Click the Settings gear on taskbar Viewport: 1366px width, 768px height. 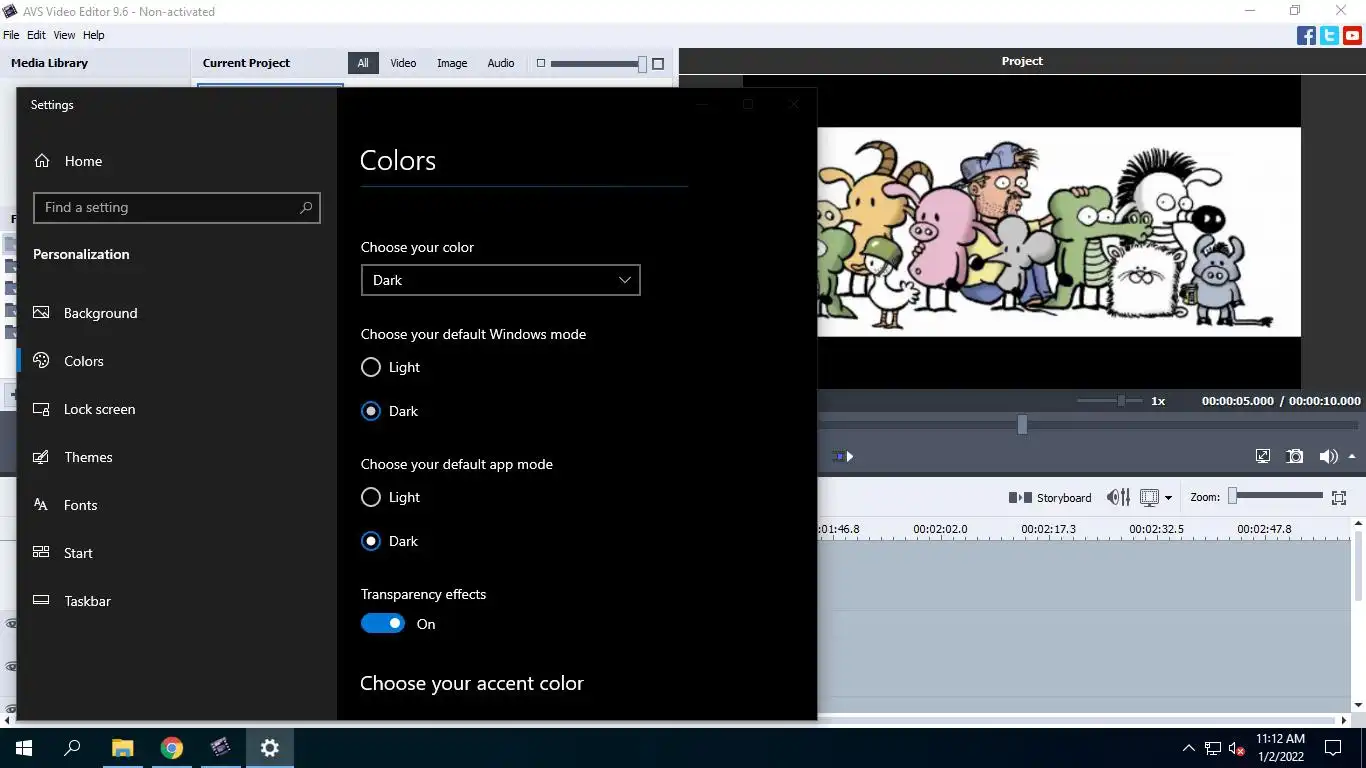point(270,747)
